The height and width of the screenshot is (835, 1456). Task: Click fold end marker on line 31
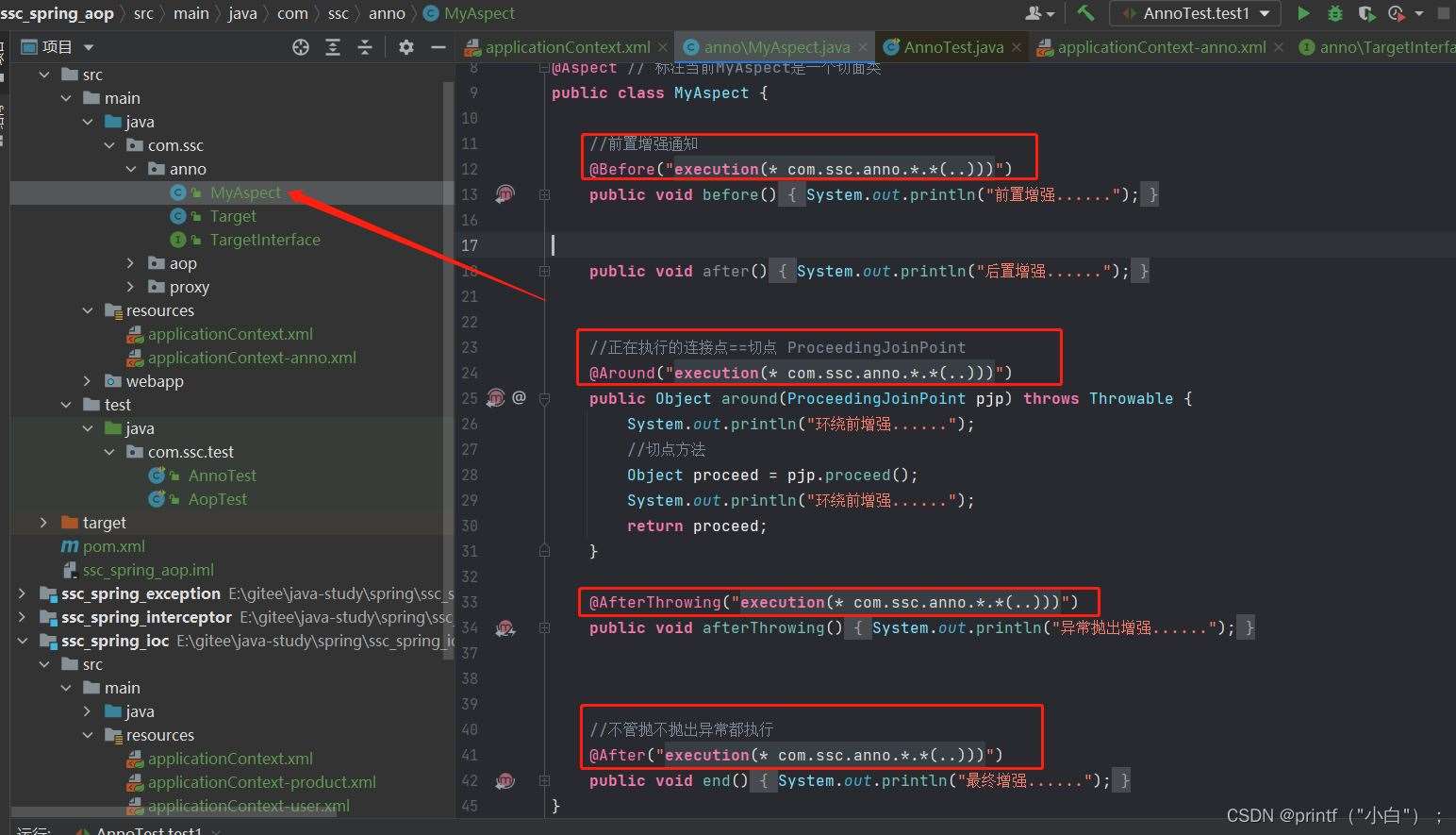(544, 550)
